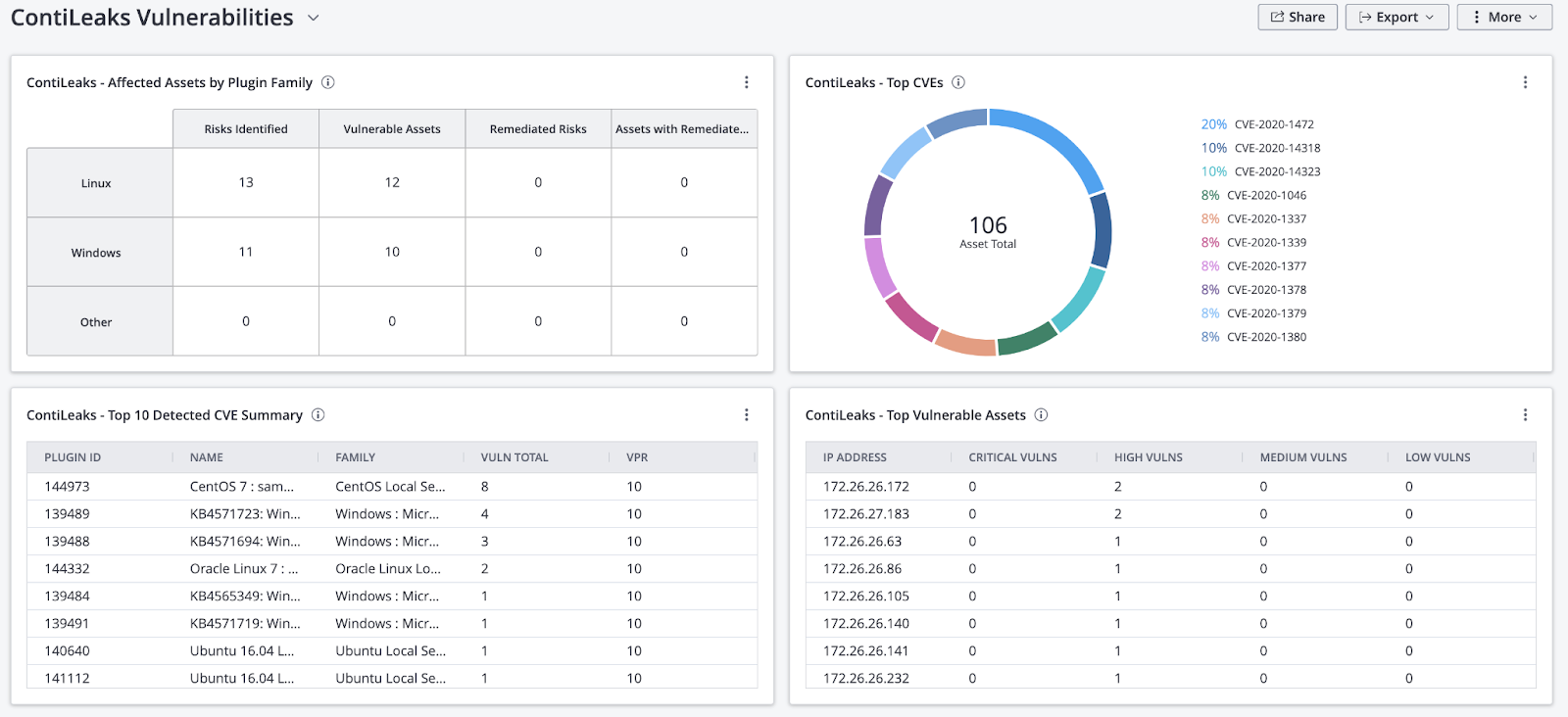
Task: Click CVE-2020-1380 in the legend
Action: (1254, 336)
